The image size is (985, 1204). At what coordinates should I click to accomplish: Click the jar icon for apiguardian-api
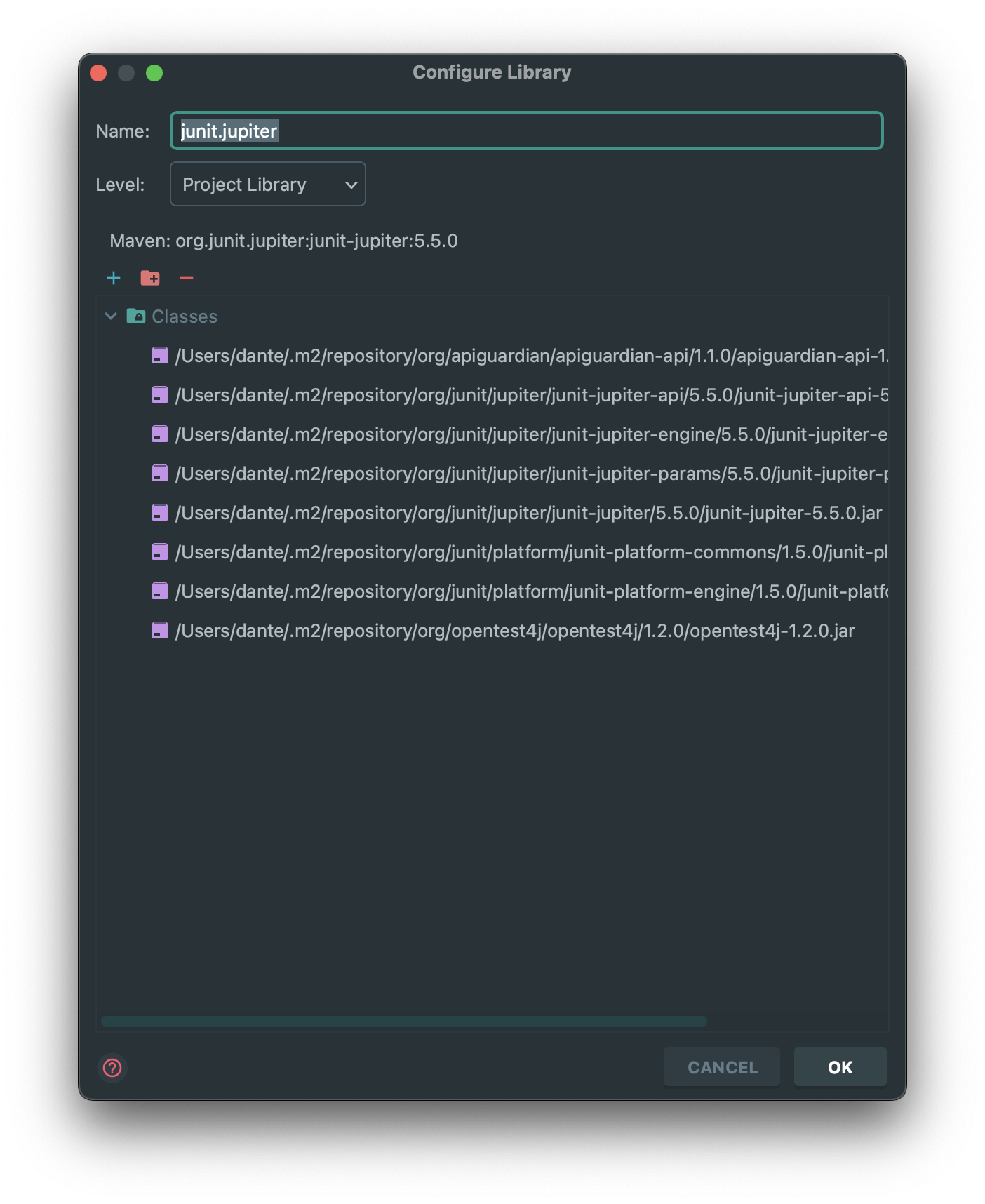point(160,356)
